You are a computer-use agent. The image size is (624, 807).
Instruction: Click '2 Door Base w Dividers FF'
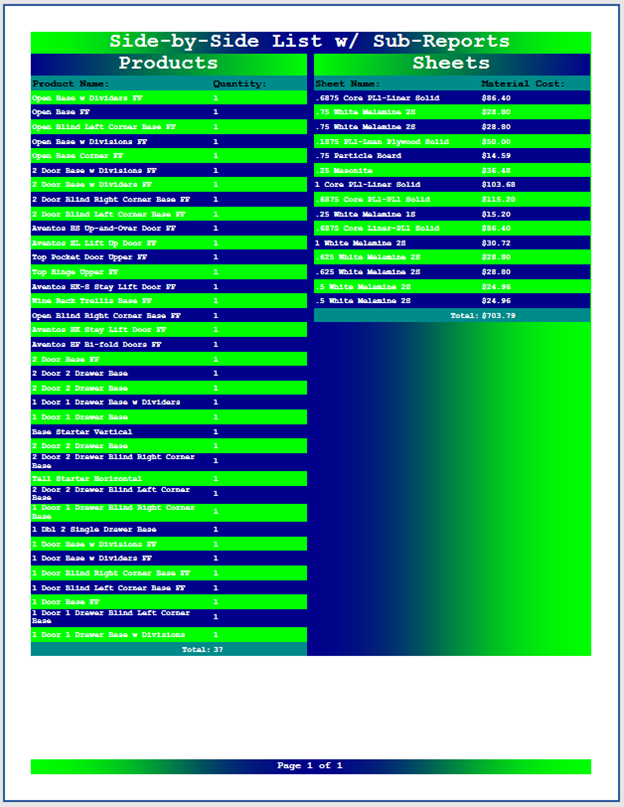pyautogui.click(x=92, y=184)
